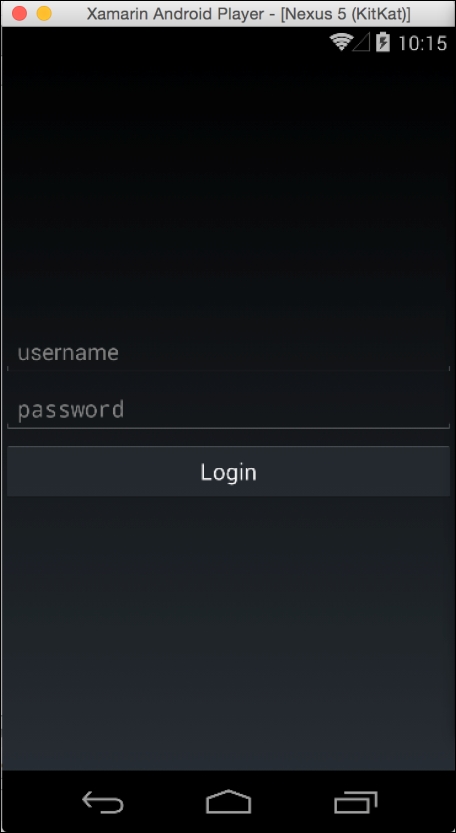Tap the Android Back navigation icon
Viewport: 456px width, 833px height.
[103, 802]
